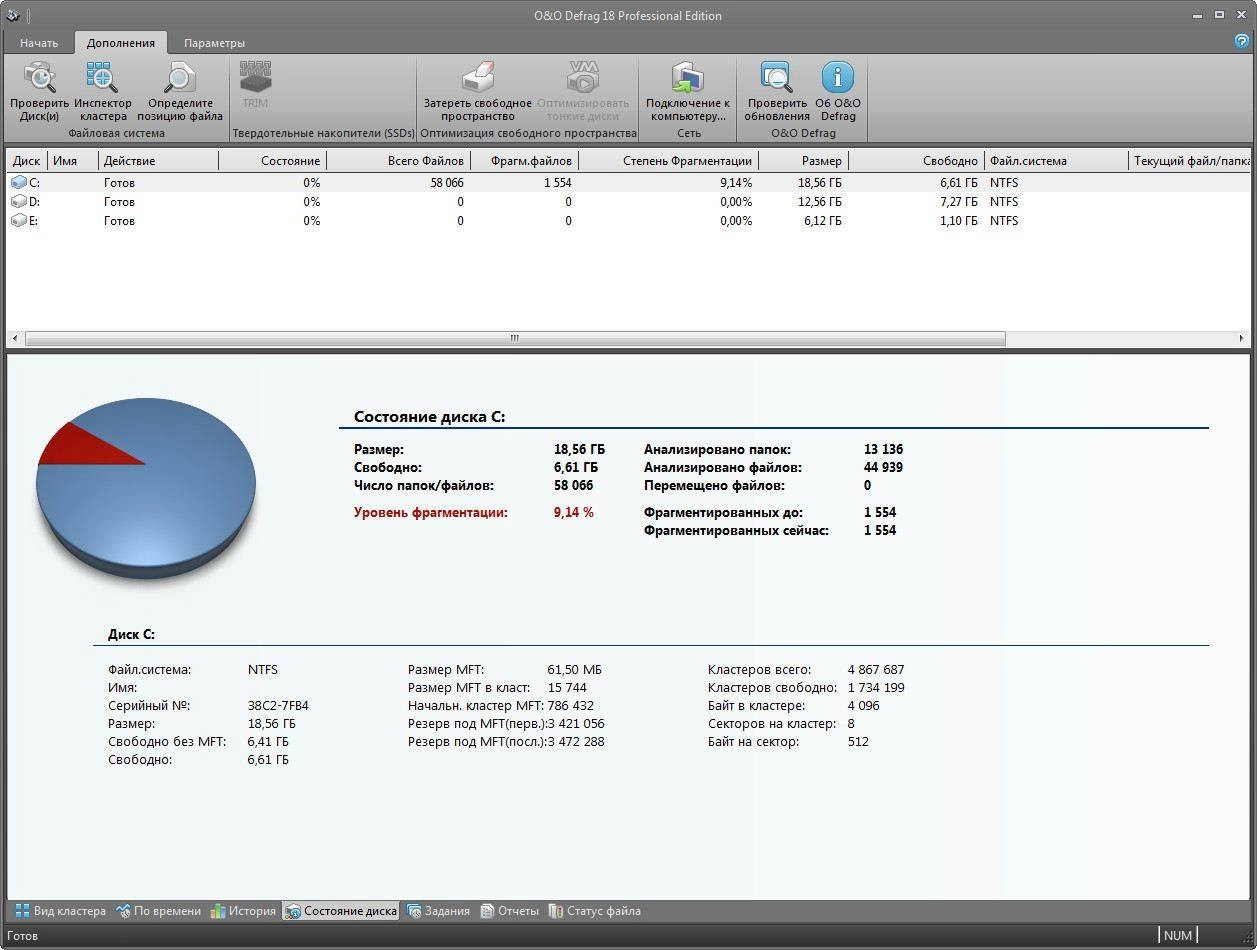Click the Готов status bar text
The image size is (1257, 950).
click(x=23, y=936)
